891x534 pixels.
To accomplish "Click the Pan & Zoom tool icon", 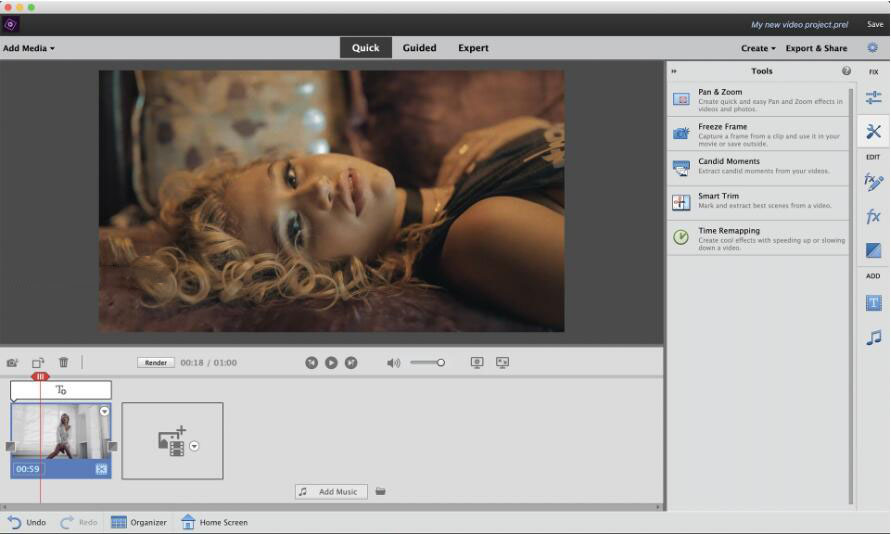I will click(x=681, y=99).
